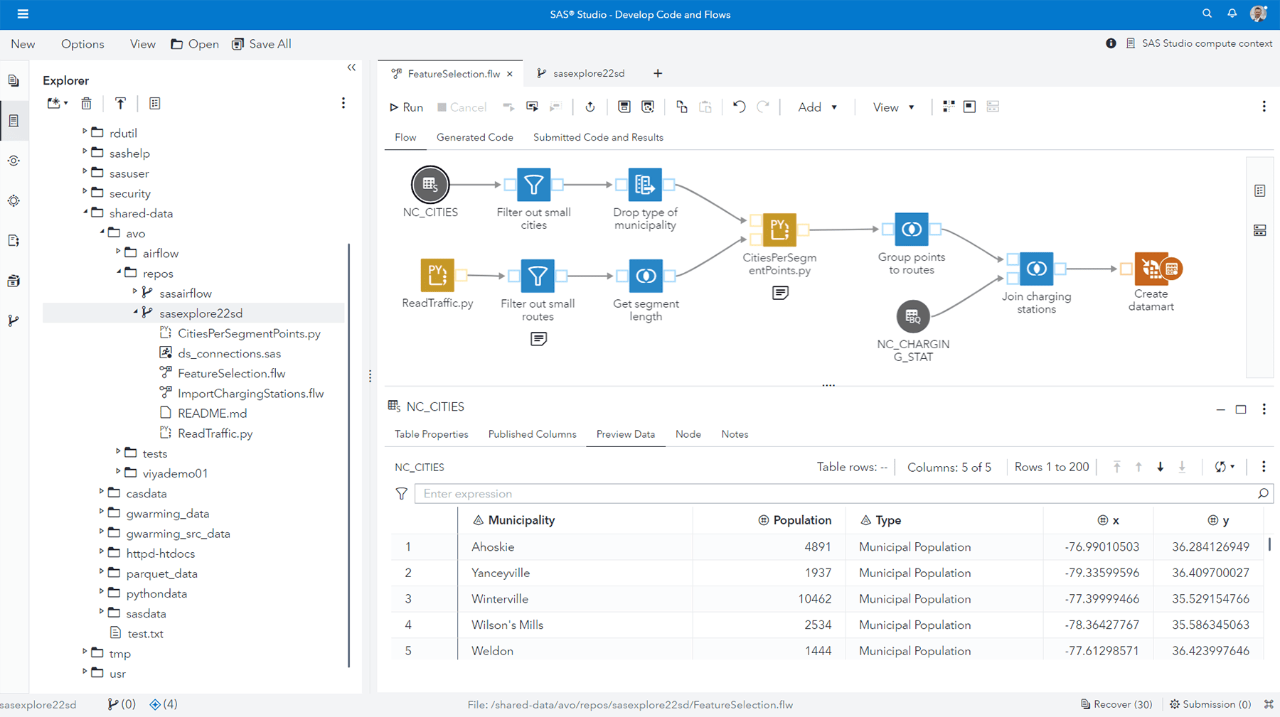The width and height of the screenshot is (1280, 717).
Task: Toggle the main hamburger navigation menu
Action: tap(23, 14)
